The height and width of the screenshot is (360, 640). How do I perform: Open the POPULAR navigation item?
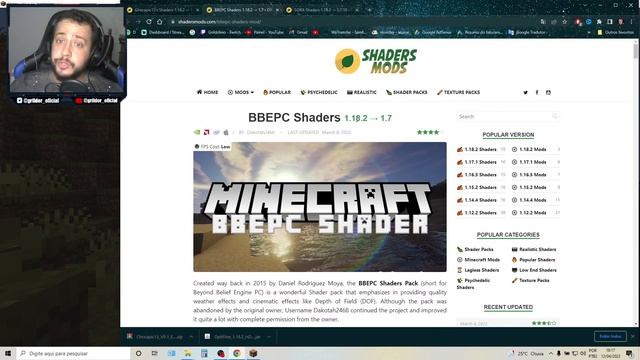pos(277,93)
